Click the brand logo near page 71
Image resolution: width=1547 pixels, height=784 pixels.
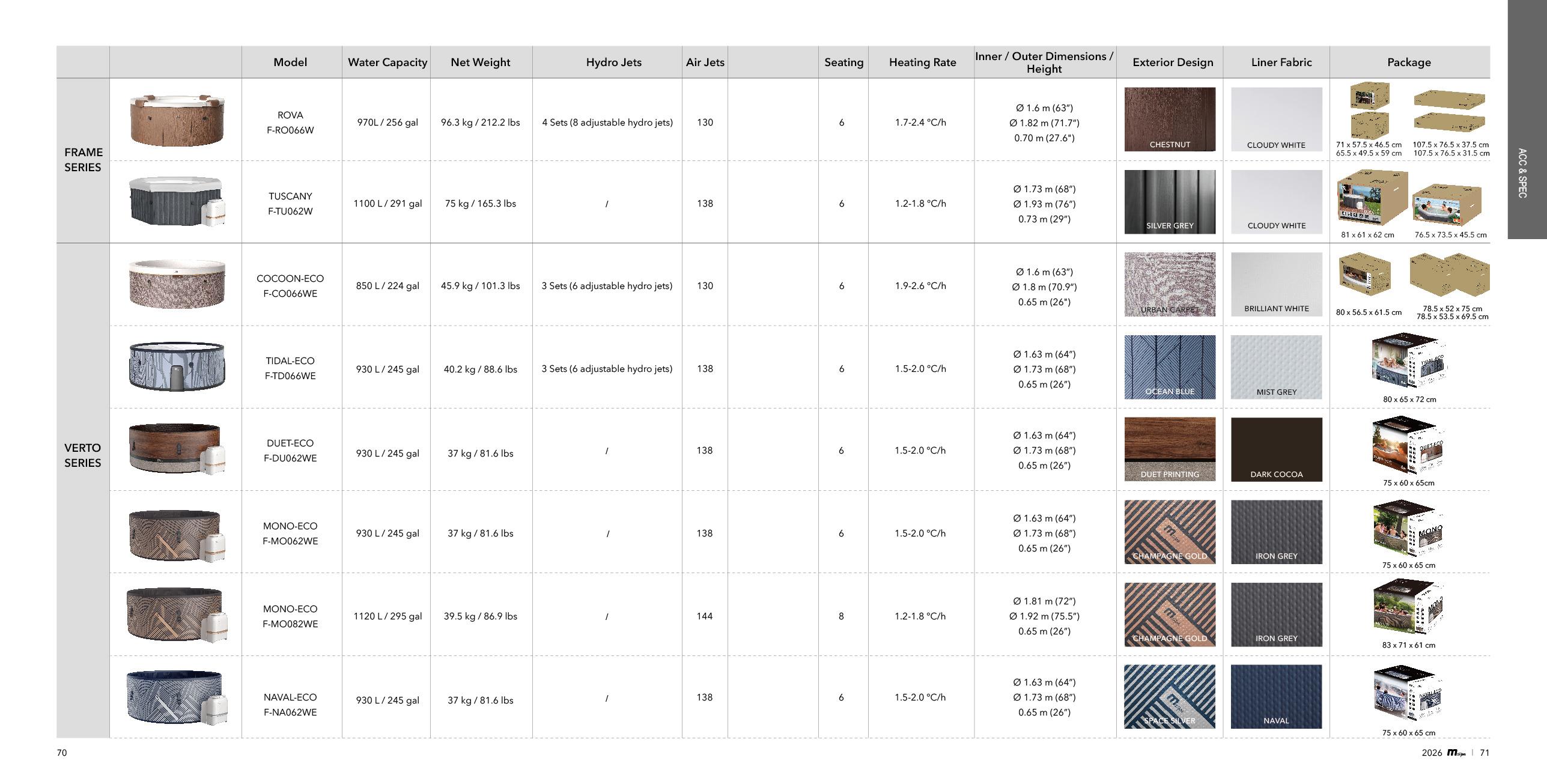coord(1455,753)
